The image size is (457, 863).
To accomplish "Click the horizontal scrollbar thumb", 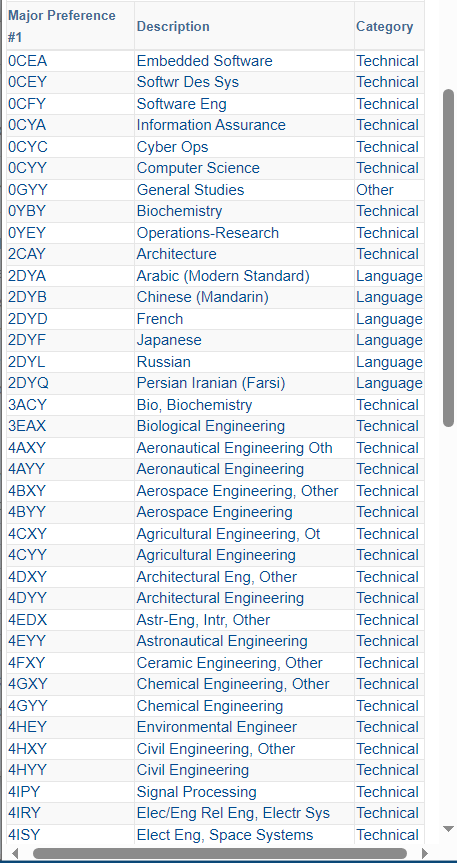I will click(x=219, y=854).
